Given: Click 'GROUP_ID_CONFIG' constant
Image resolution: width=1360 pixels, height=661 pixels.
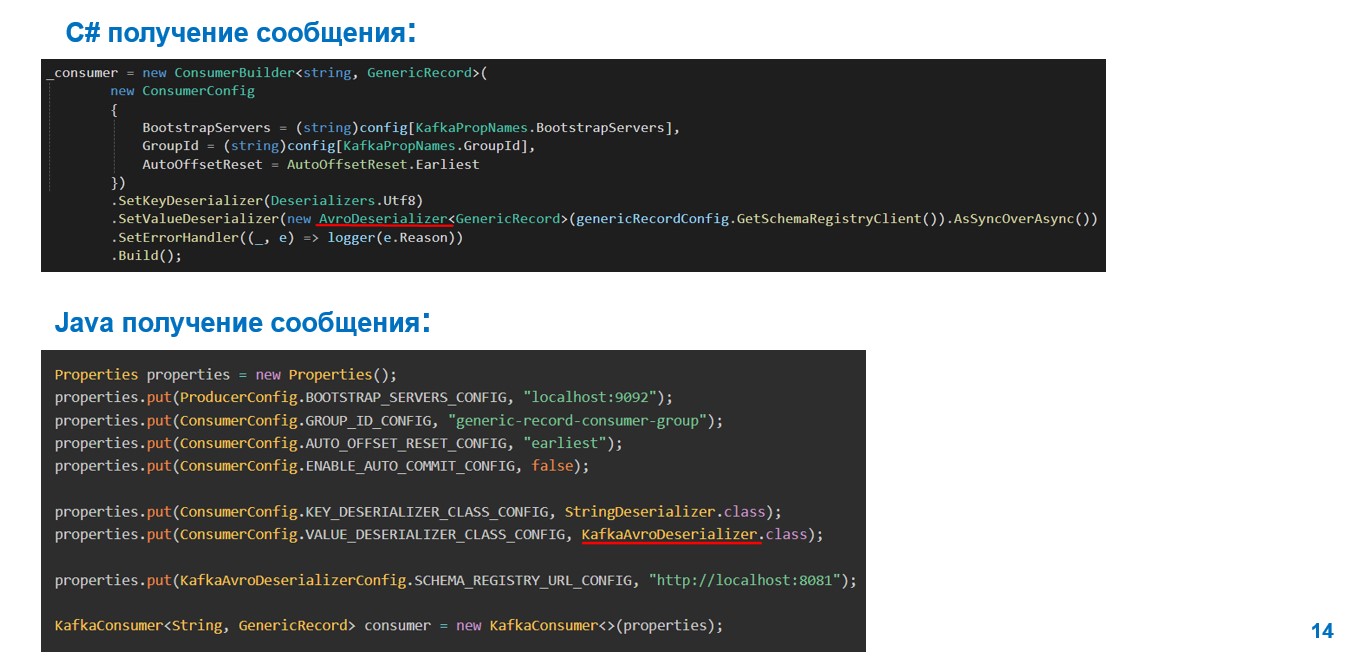Looking at the screenshot, I should [368, 420].
